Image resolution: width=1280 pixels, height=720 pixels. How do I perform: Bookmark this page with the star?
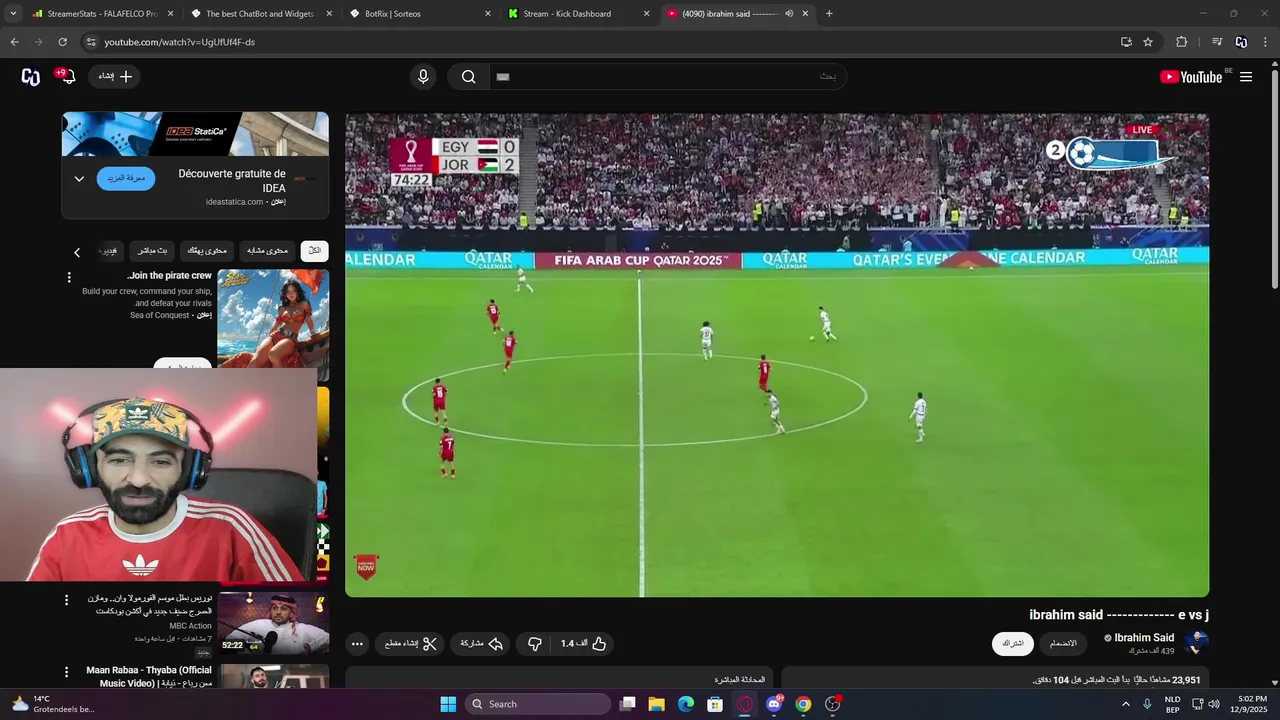1148,42
